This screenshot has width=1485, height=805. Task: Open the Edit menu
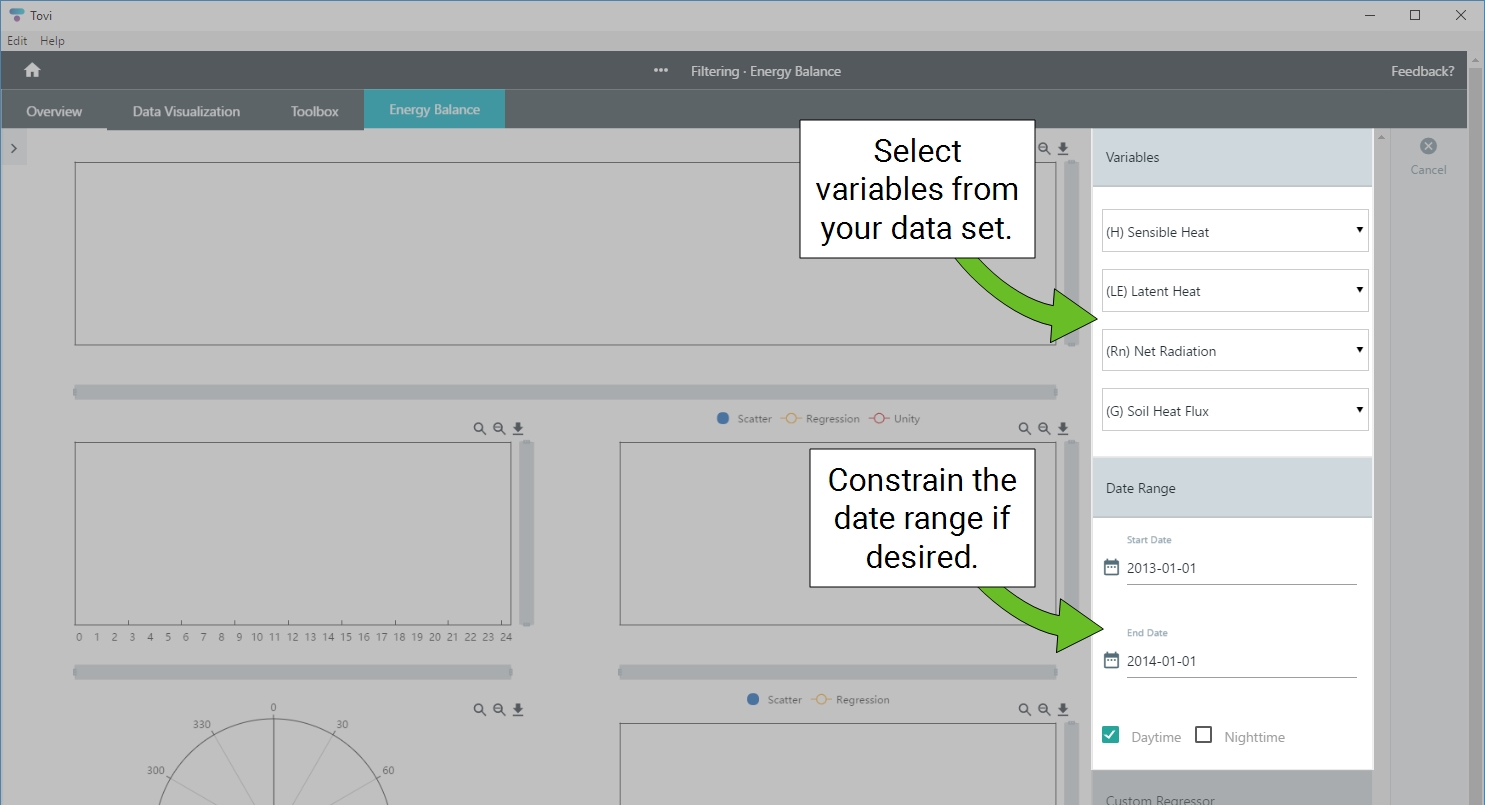pos(17,41)
